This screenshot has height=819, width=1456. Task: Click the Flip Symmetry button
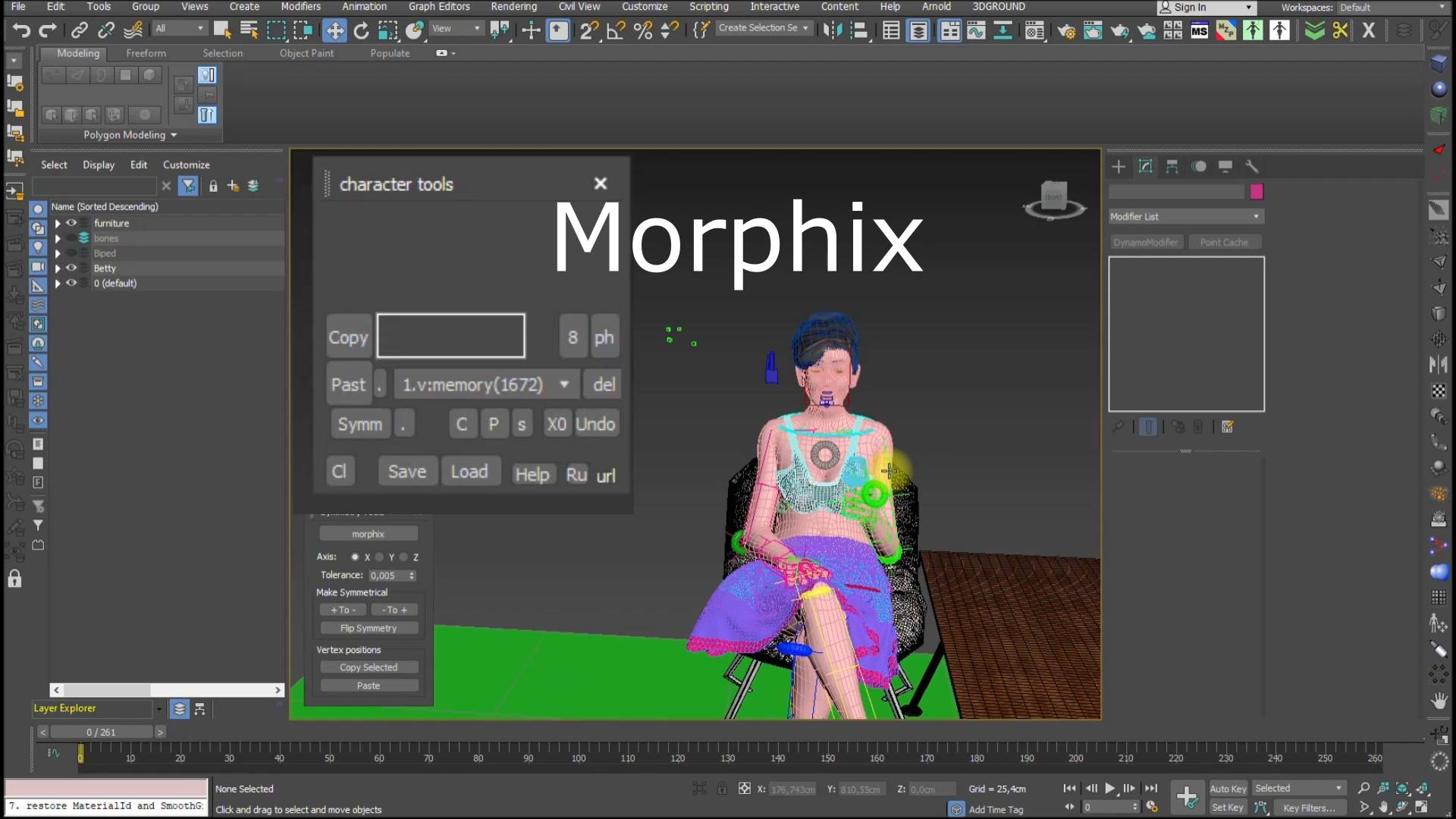coord(369,627)
